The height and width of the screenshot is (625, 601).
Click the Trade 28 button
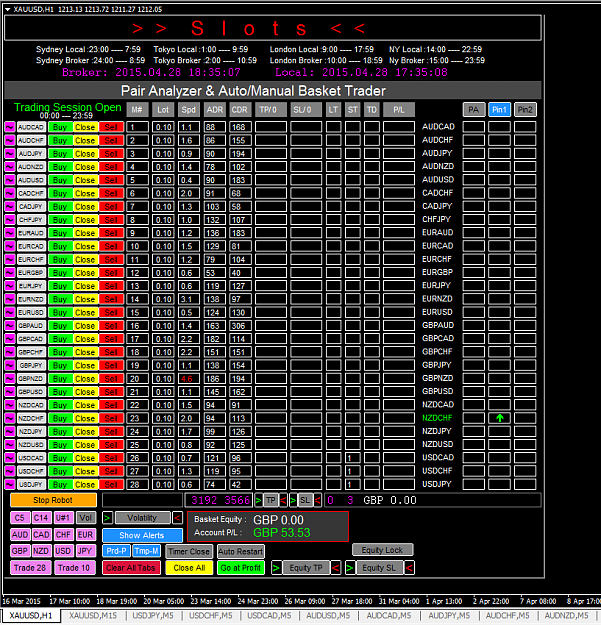coord(30,568)
